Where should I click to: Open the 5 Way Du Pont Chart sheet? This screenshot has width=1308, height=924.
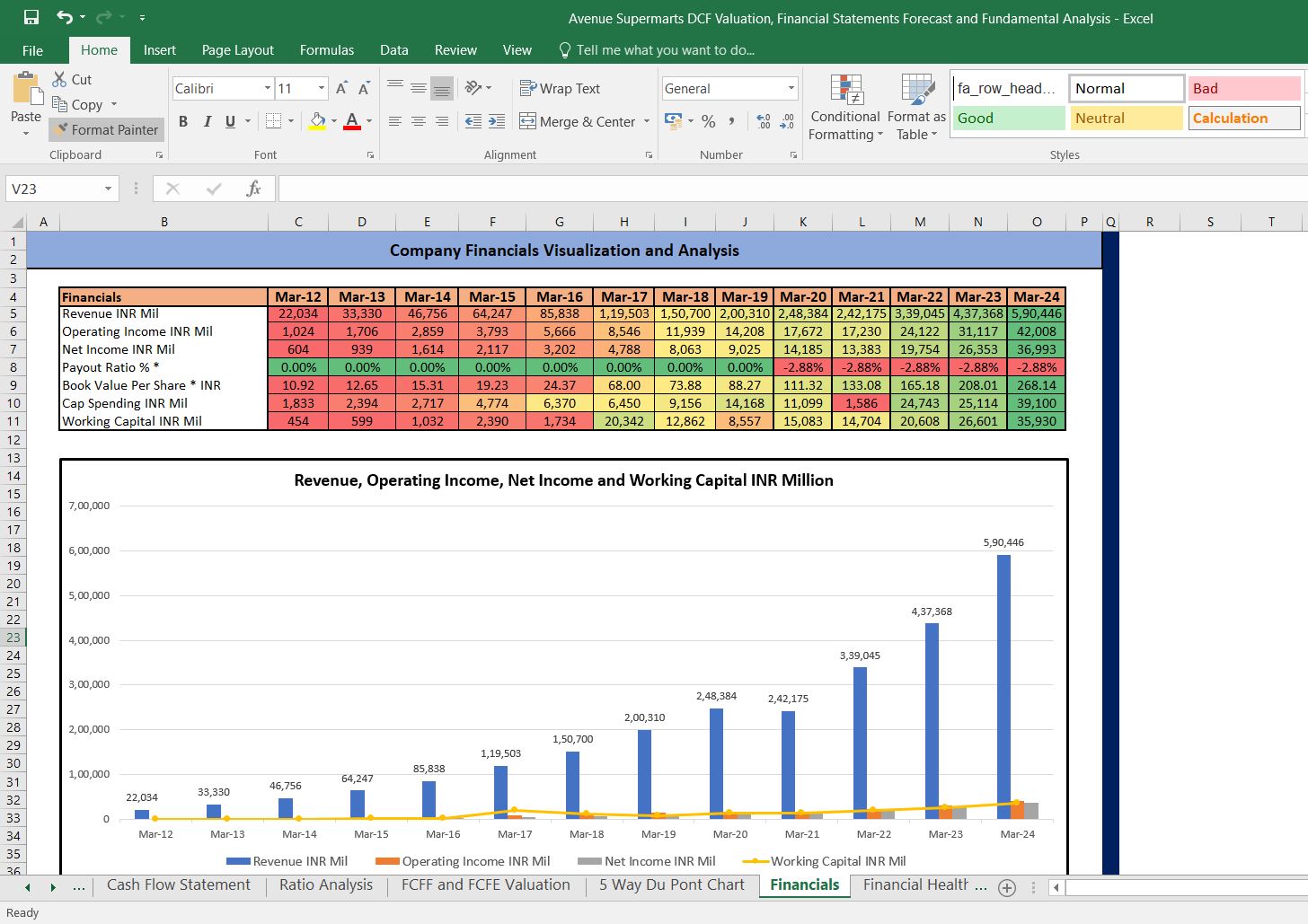click(x=672, y=885)
